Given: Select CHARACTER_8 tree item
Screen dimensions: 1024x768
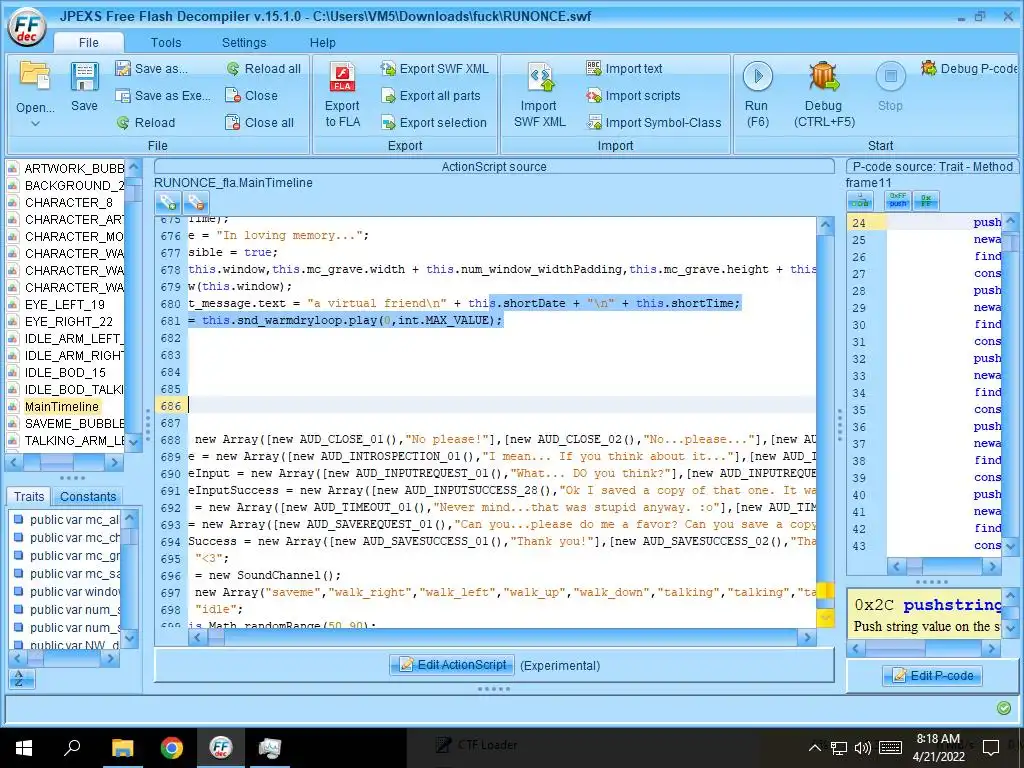Looking at the screenshot, I should pos(69,202).
